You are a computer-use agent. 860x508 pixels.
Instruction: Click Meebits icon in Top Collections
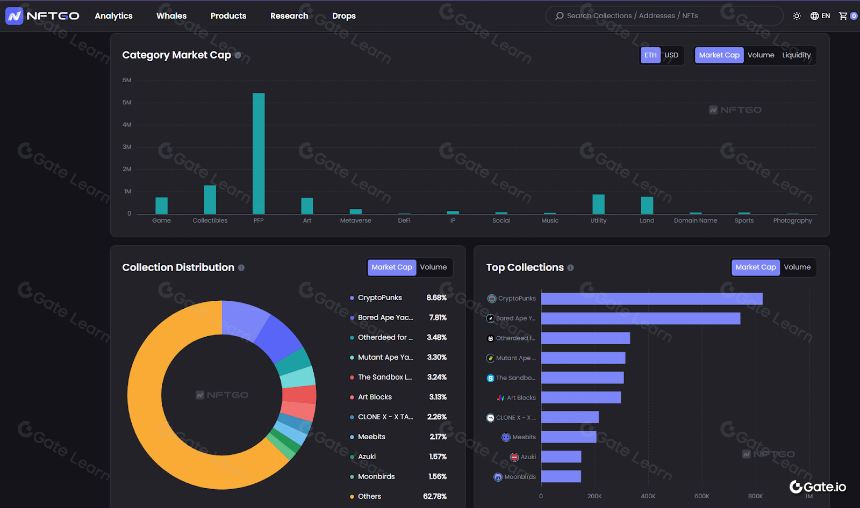506,437
